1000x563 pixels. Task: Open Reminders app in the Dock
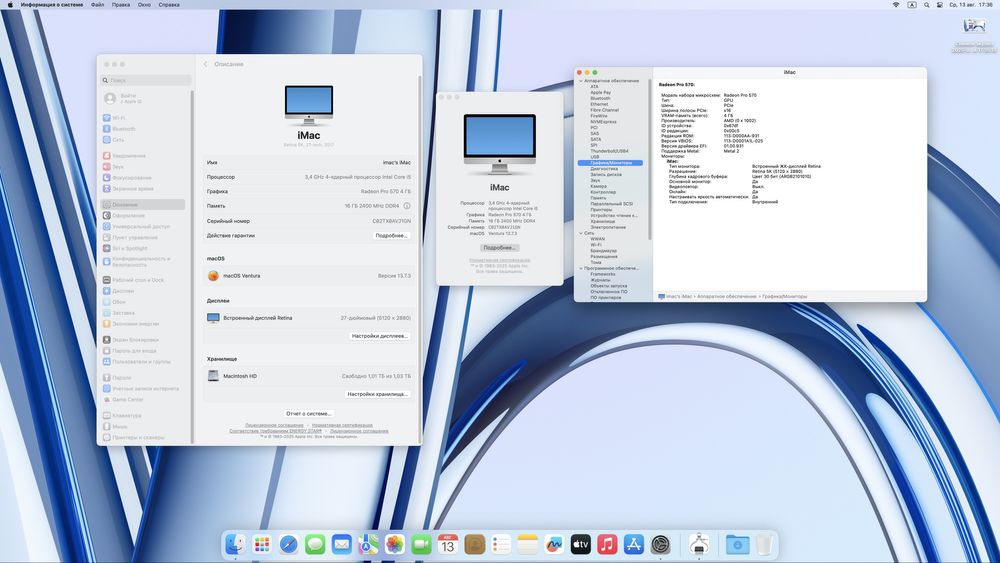tap(501, 545)
